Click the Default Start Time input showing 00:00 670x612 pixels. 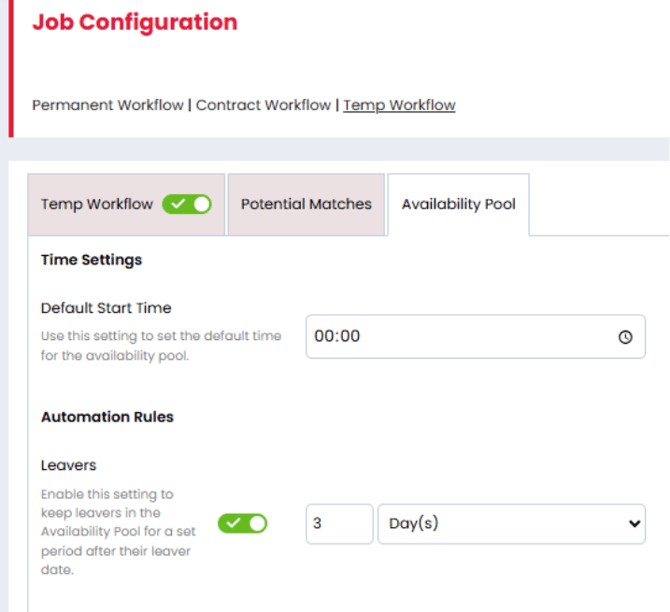pyautogui.click(x=460, y=337)
